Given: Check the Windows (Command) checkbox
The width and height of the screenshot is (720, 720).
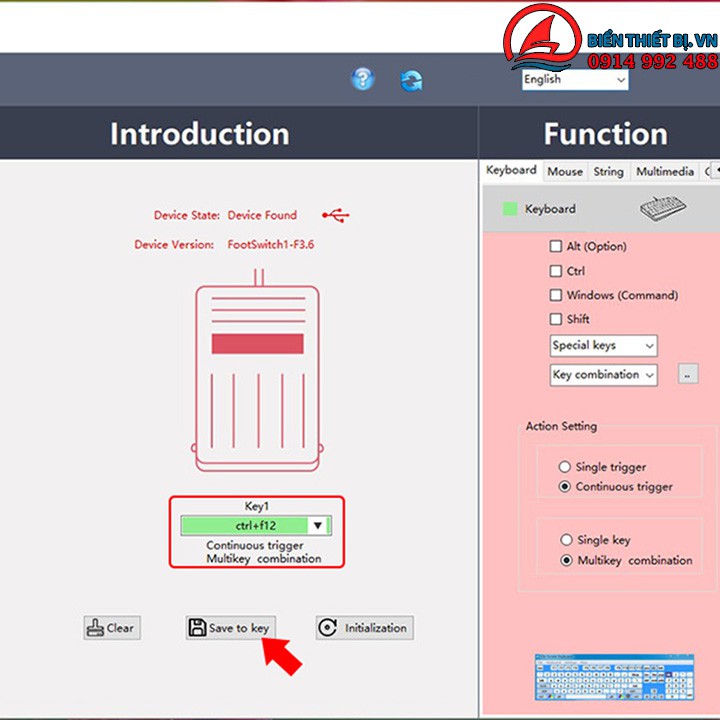Looking at the screenshot, I should click(x=556, y=295).
